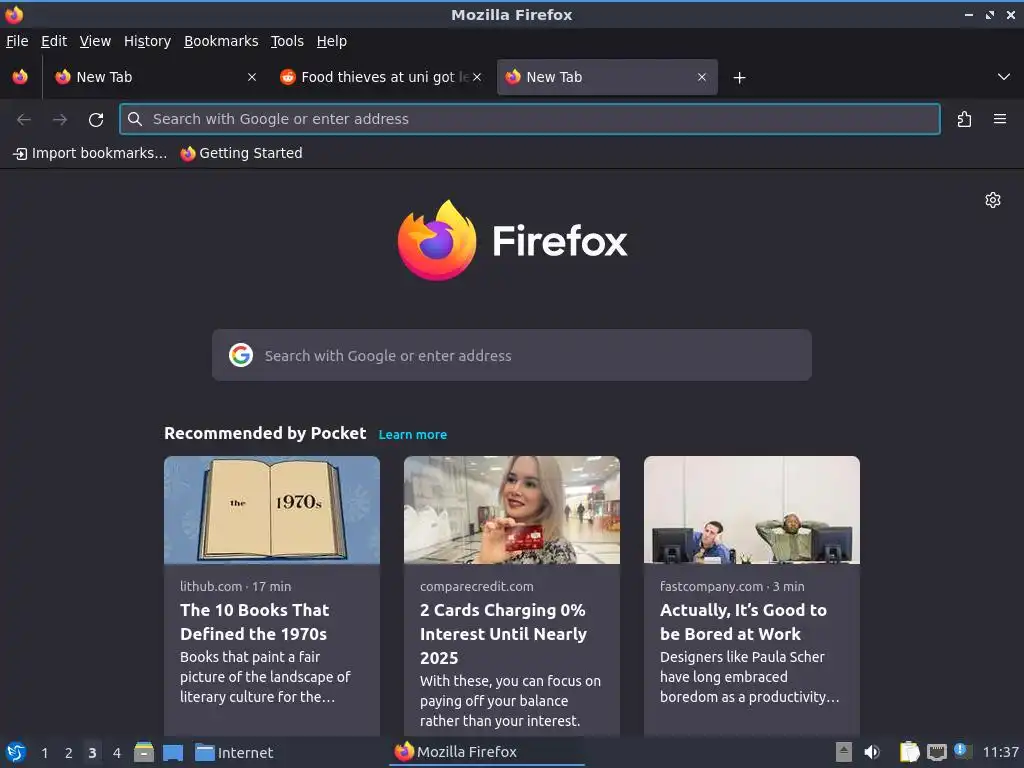
Task: Reload the current page
Action: pyautogui.click(x=96, y=120)
